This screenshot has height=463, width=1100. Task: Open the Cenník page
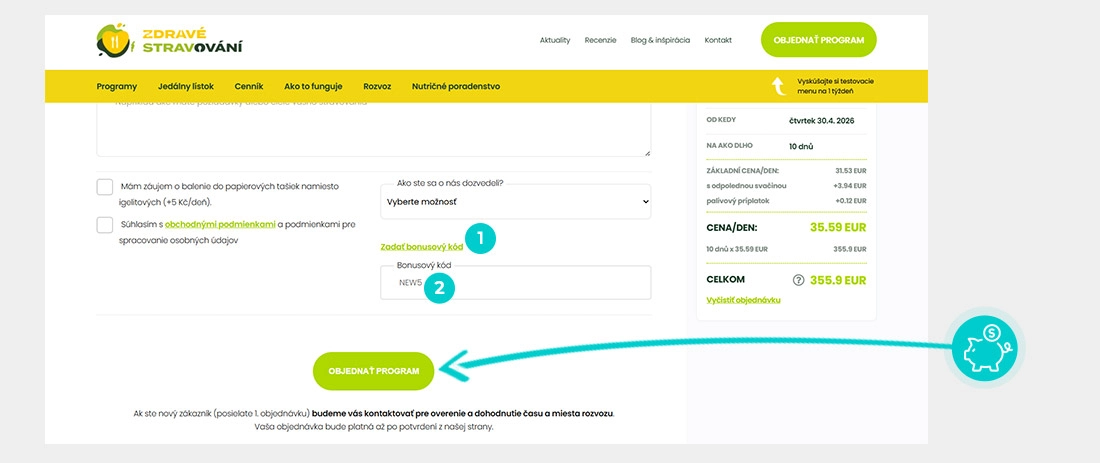(249, 86)
